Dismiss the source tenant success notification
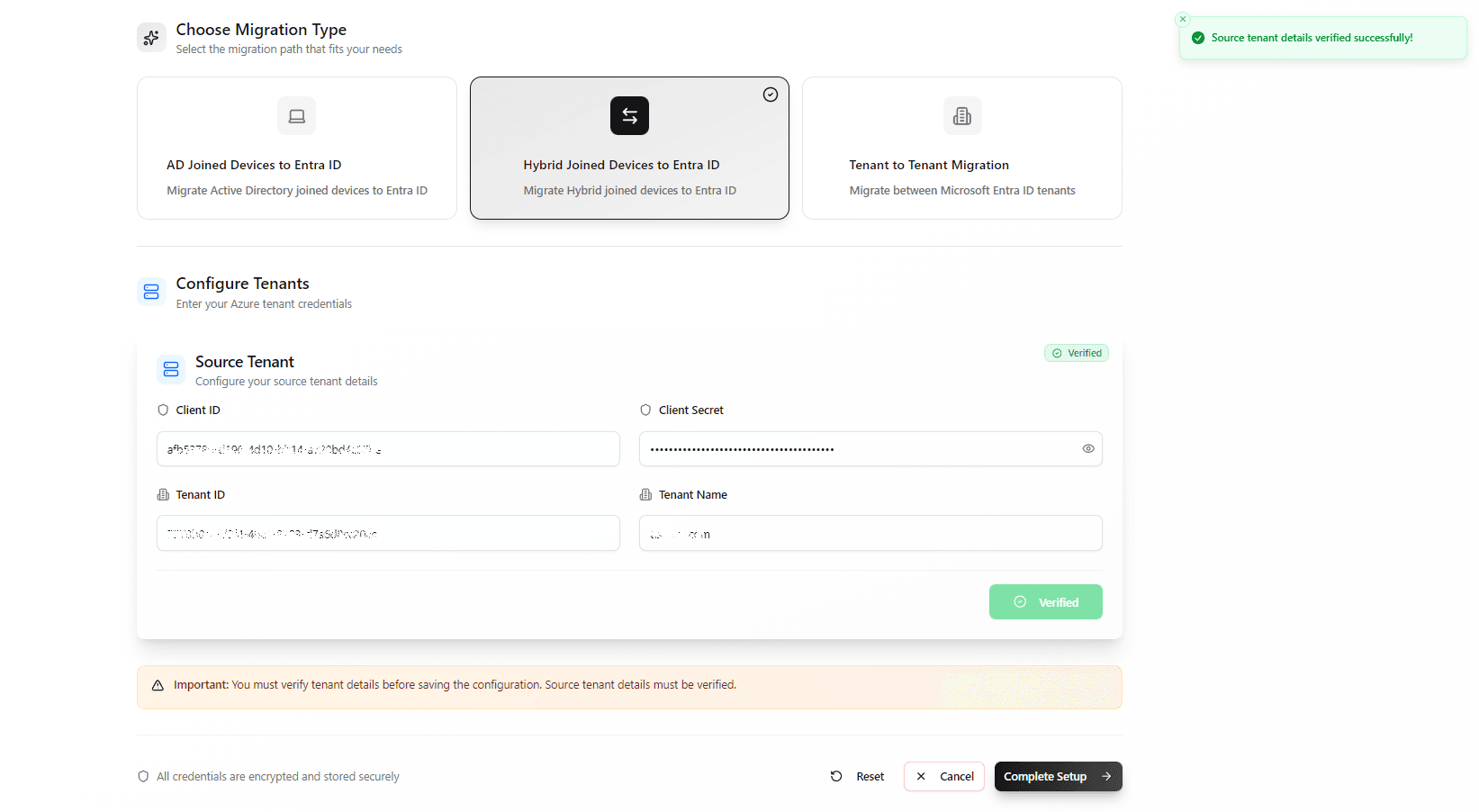The image size is (1479, 812). click(1182, 18)
